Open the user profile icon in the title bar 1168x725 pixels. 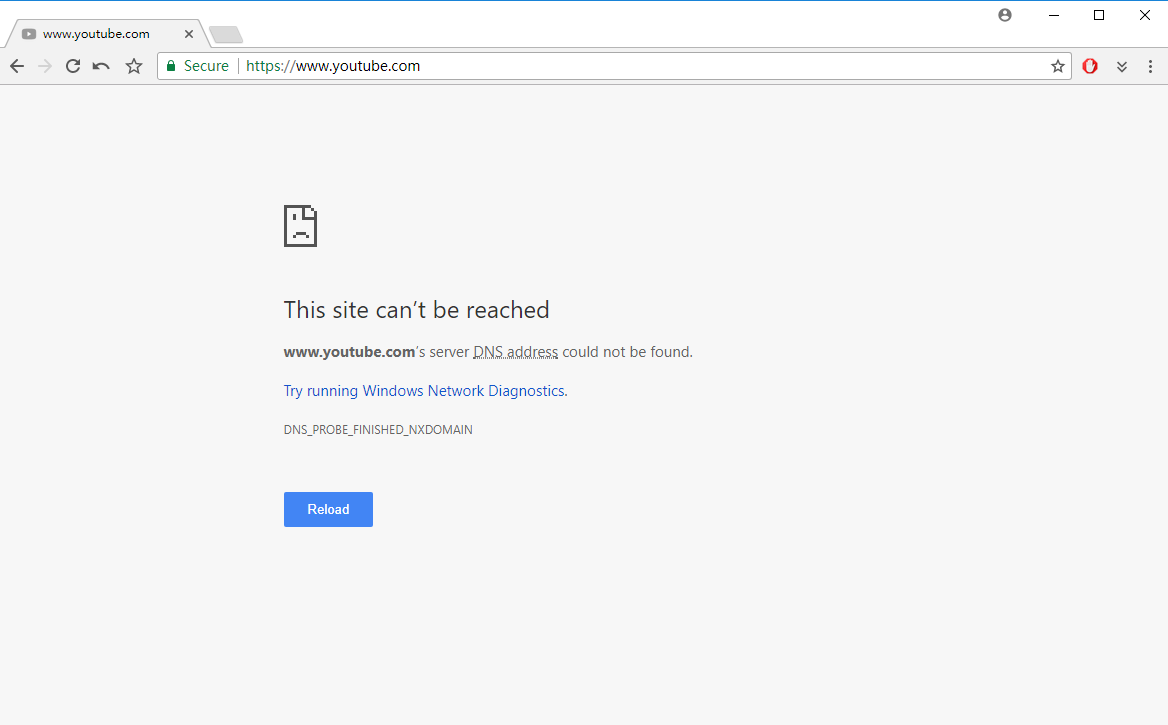coord(1005,15)
